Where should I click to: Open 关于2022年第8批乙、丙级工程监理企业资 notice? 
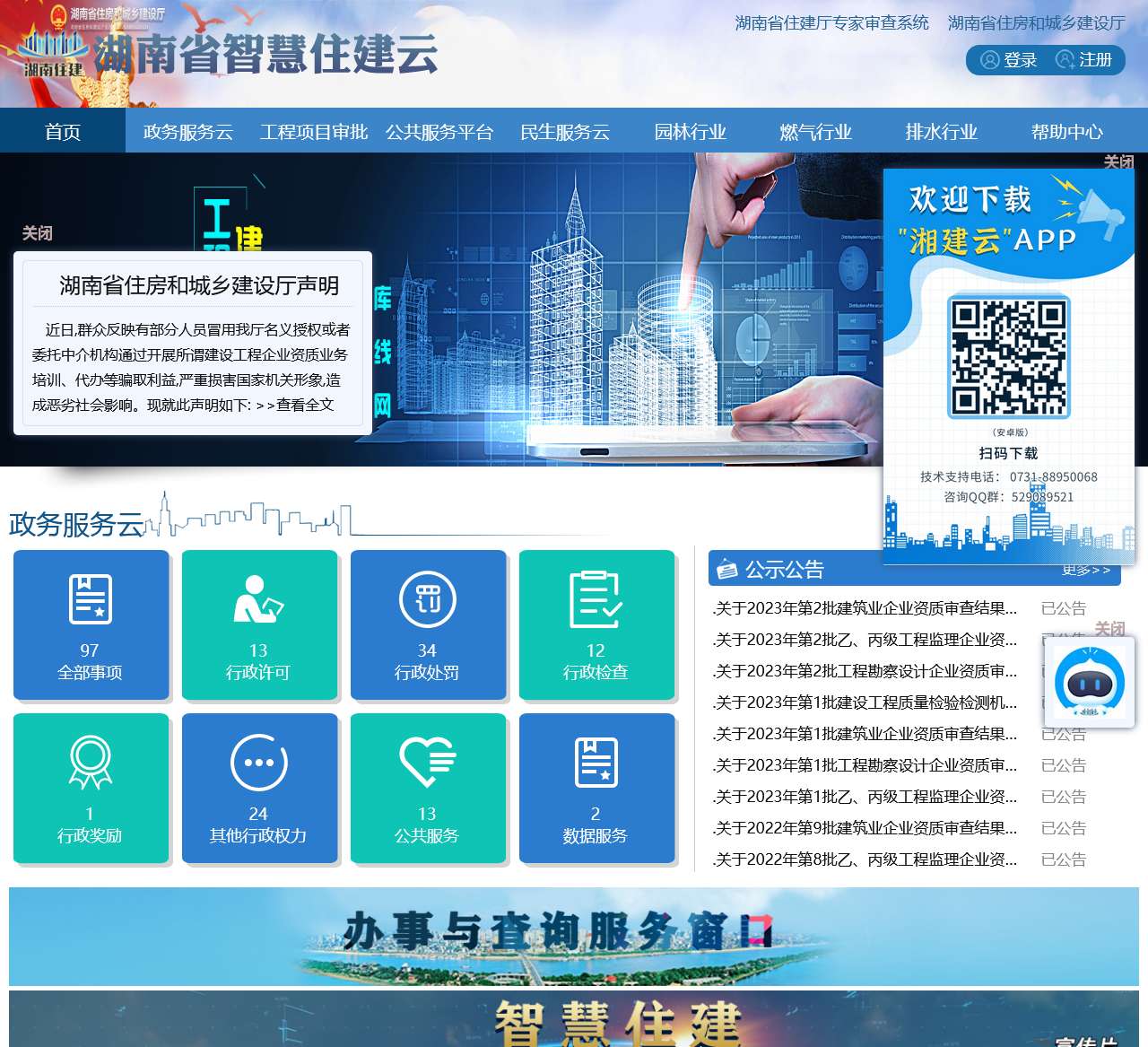(x=865, y=859)
